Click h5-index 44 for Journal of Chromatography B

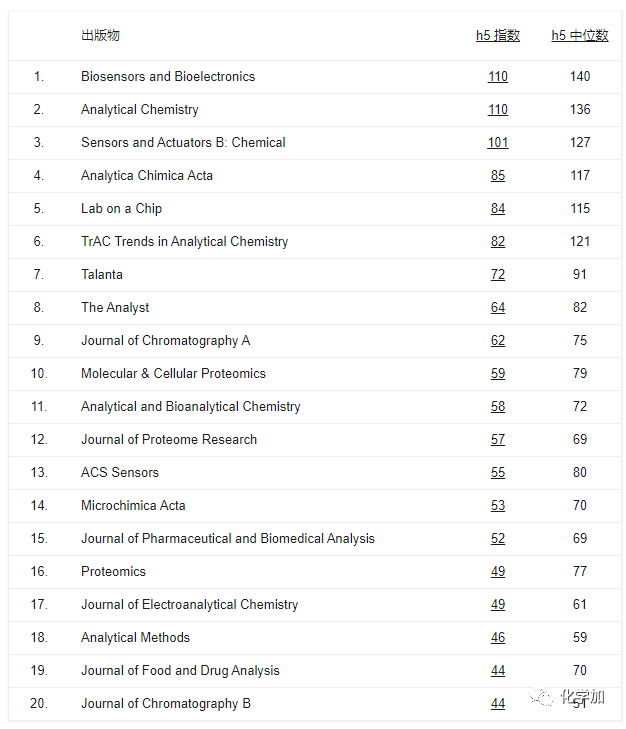[497, 704]
